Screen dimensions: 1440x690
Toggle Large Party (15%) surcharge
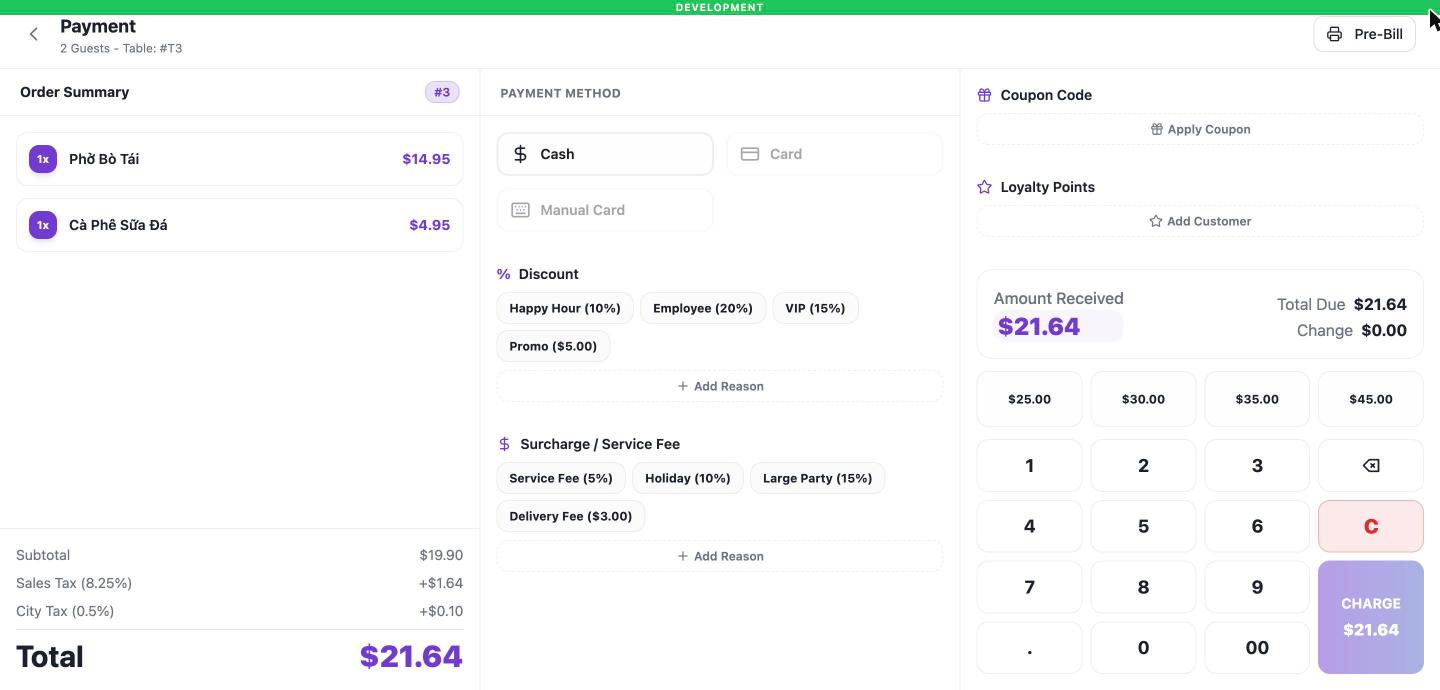(x=817, y=478)
